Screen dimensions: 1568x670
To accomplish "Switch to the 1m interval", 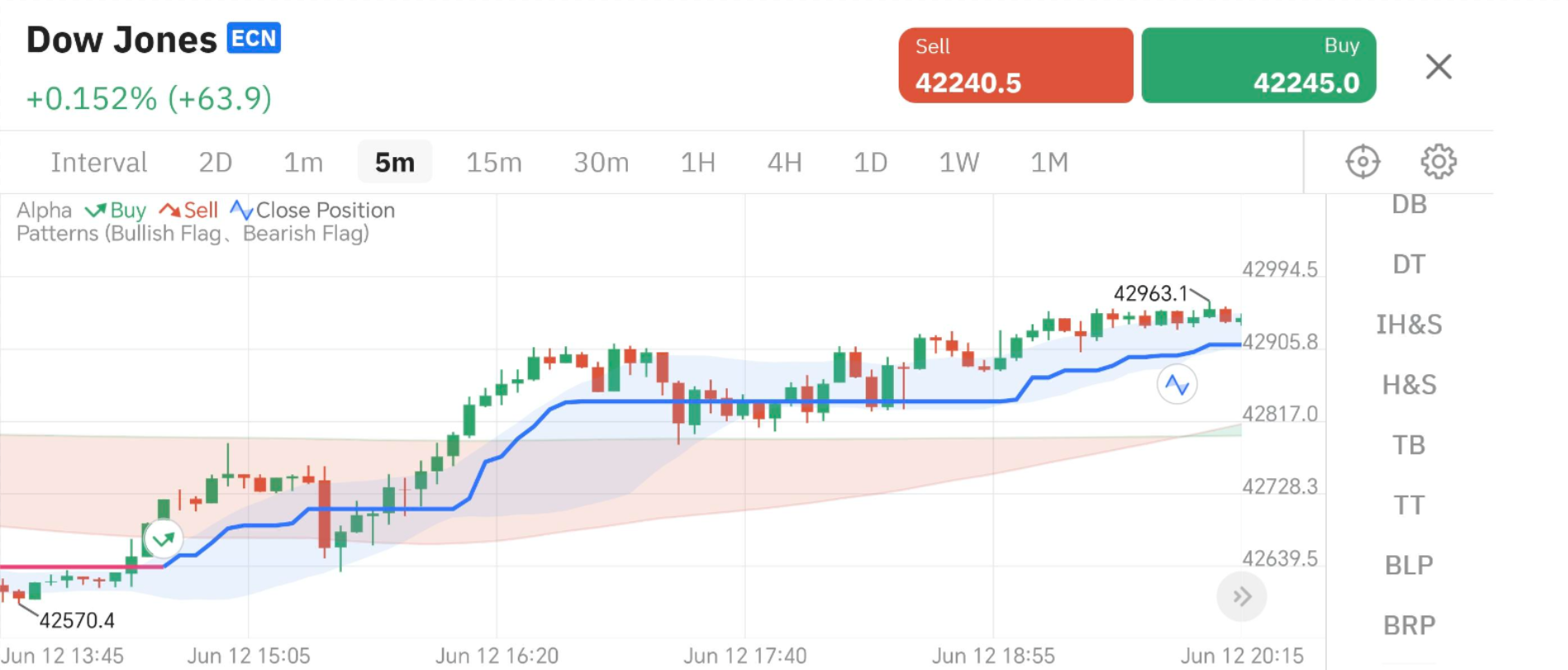I will pyautogui.click(x=303, y=163).
